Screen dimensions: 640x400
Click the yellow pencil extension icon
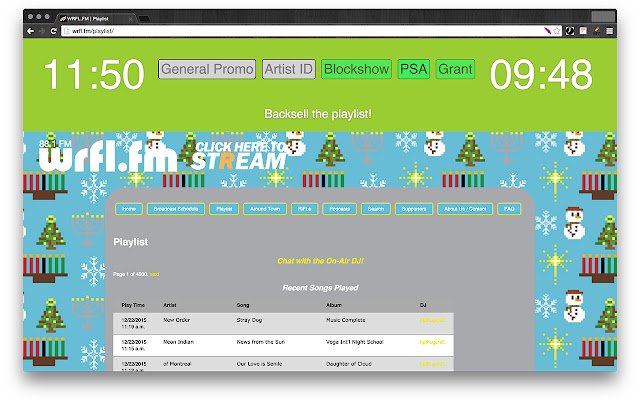tap(596, 31)
